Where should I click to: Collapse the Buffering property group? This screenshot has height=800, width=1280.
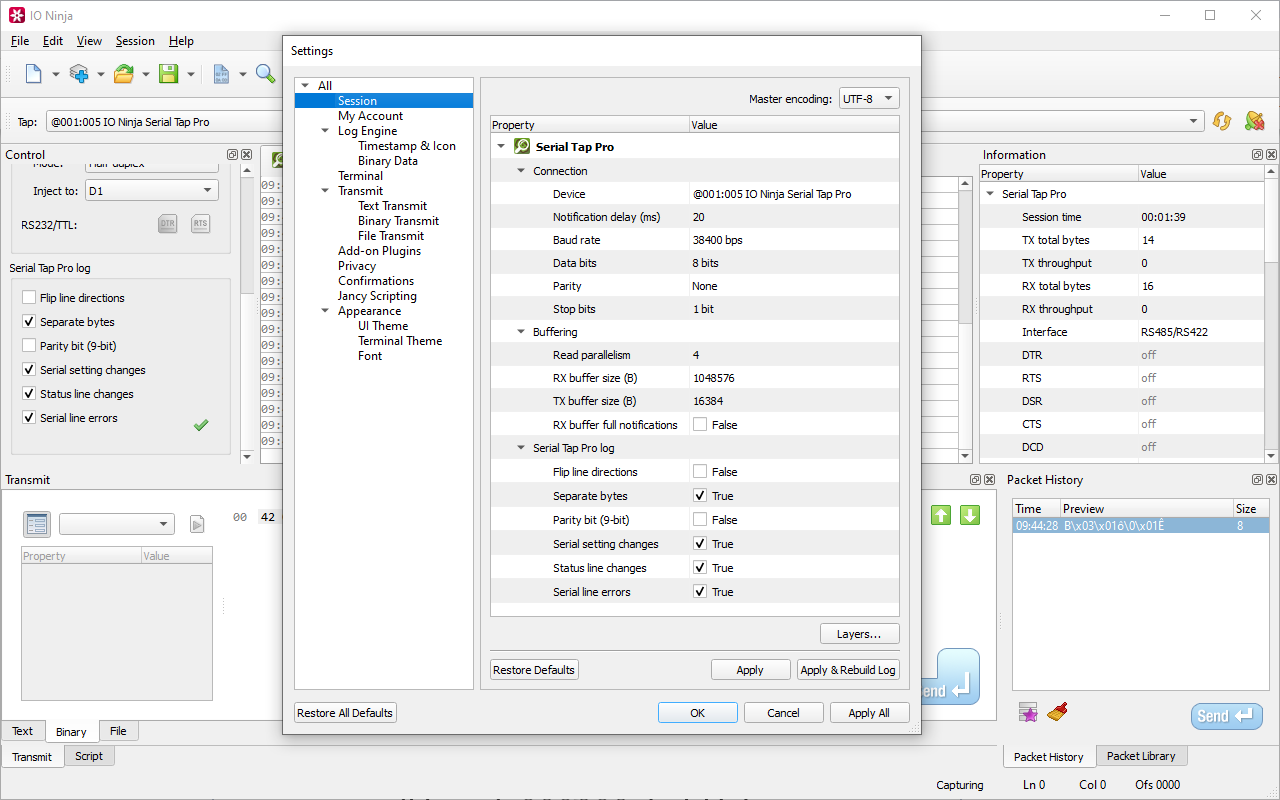pos(521,332)
